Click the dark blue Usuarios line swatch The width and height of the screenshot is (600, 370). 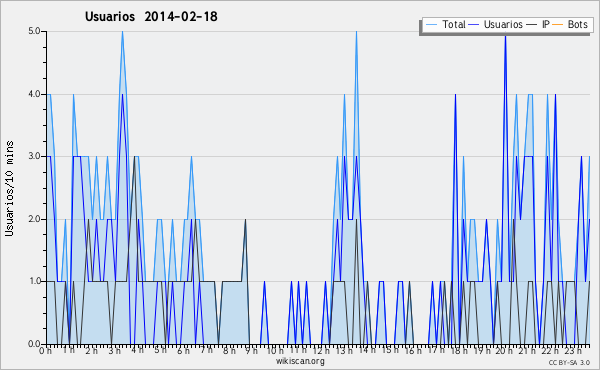point(474,25)
